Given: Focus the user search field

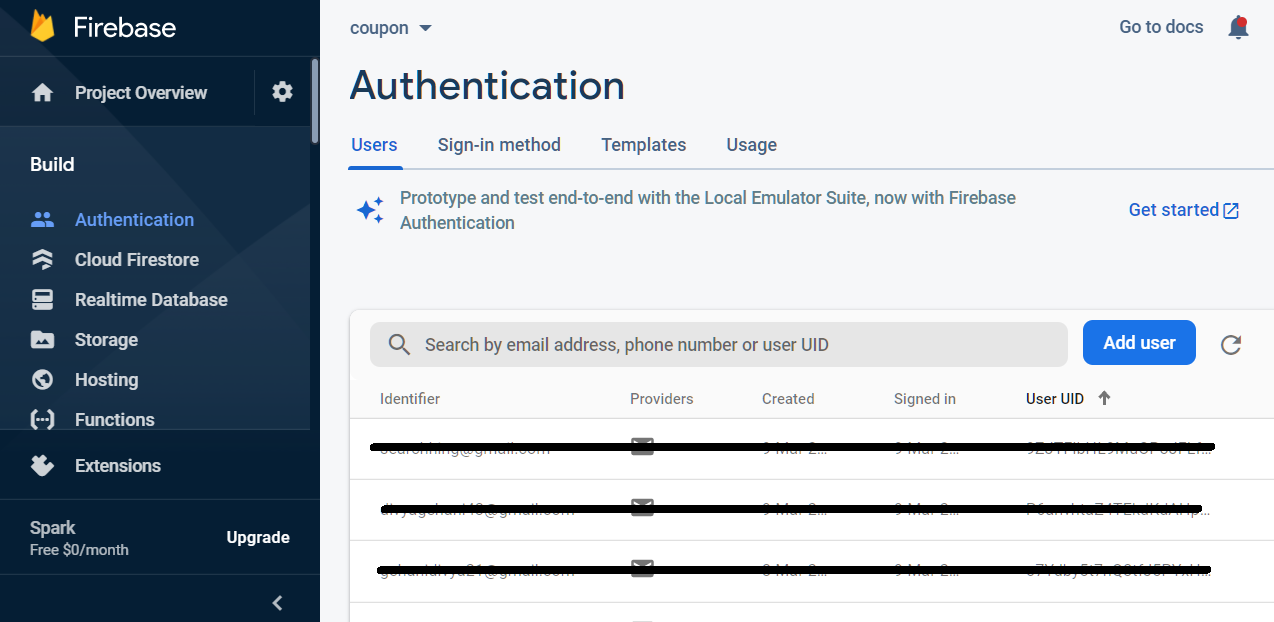Looking at the screenshot, I should pos(719,345).
